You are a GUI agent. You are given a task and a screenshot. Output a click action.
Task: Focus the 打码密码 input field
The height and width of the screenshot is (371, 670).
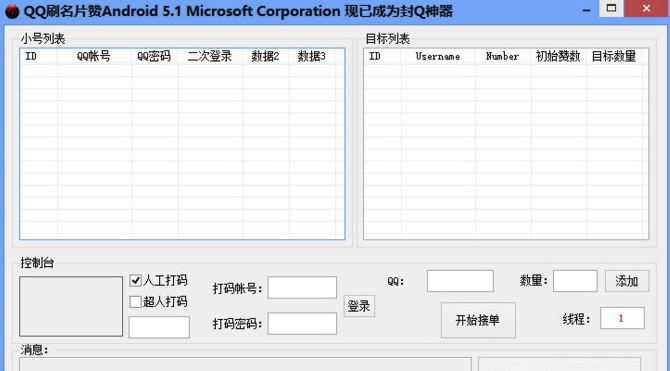302,324
